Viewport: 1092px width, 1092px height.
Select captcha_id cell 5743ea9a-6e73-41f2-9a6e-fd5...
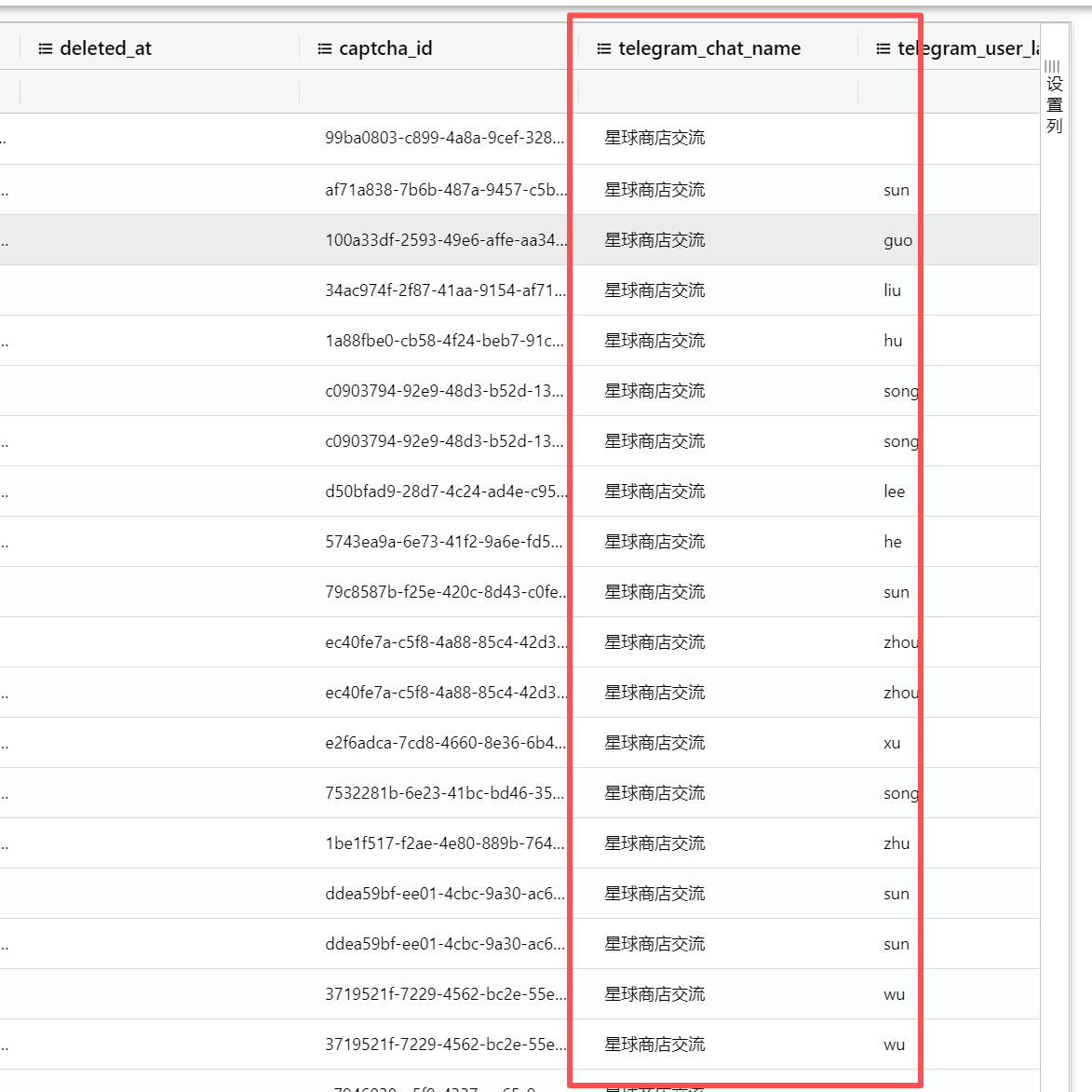coord(444,541)
